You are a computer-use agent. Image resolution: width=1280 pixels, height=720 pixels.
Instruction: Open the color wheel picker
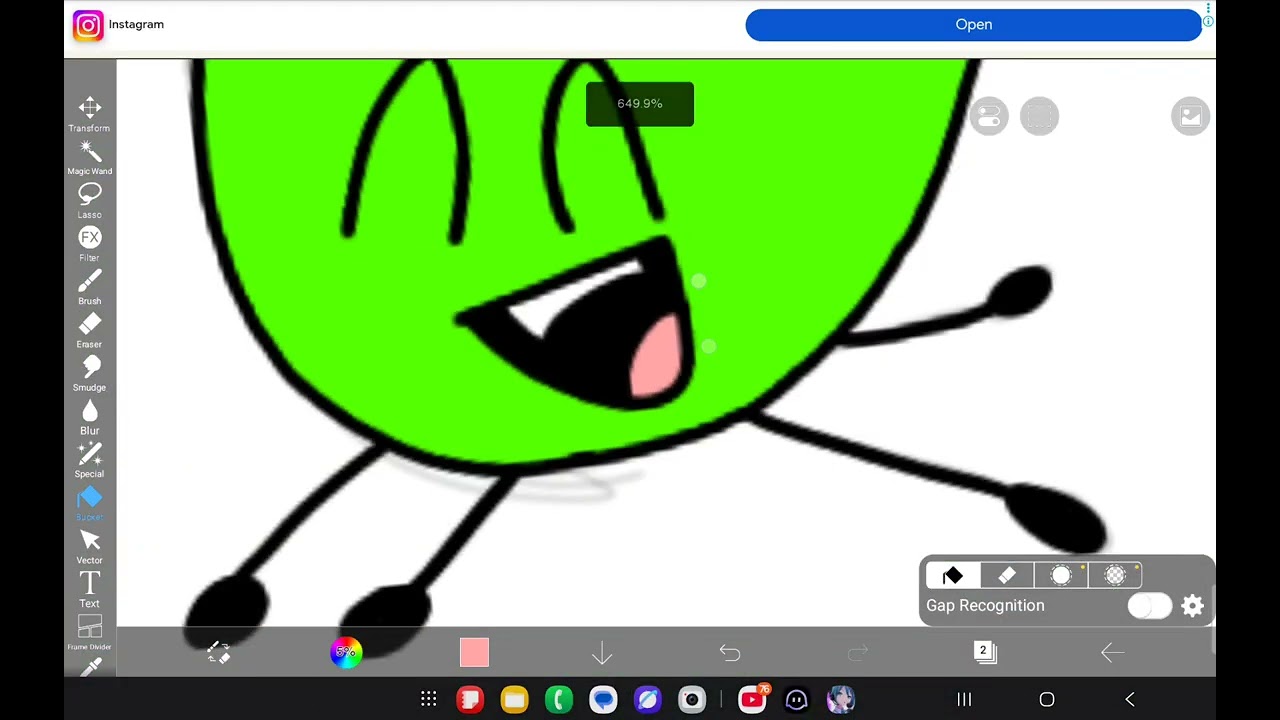346,652
